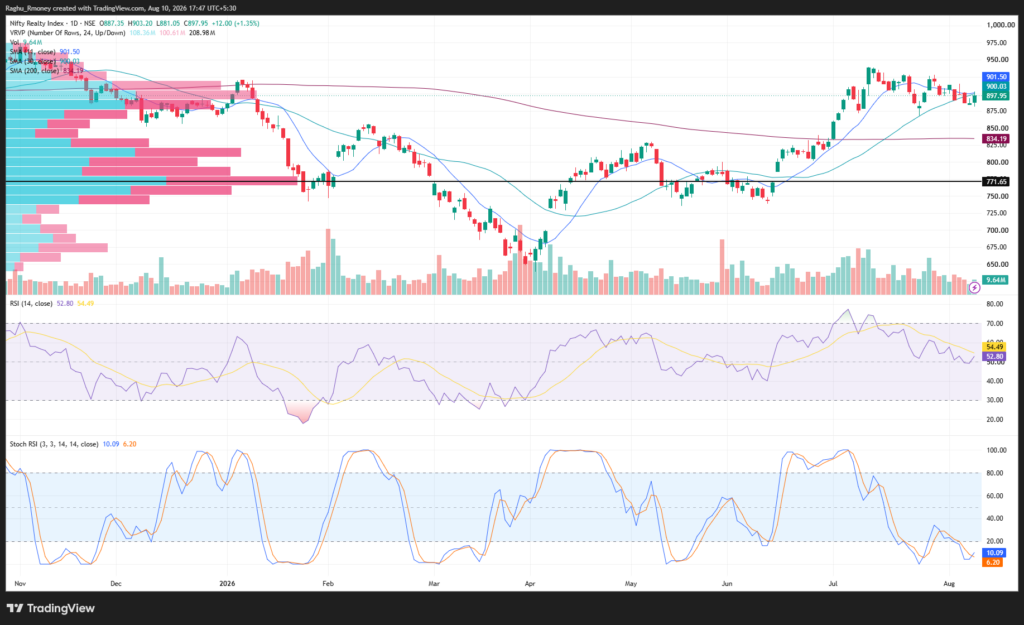Click the 1,000.00 price axis tick
The image size is (1024, 625).
tap(1000, 25)
